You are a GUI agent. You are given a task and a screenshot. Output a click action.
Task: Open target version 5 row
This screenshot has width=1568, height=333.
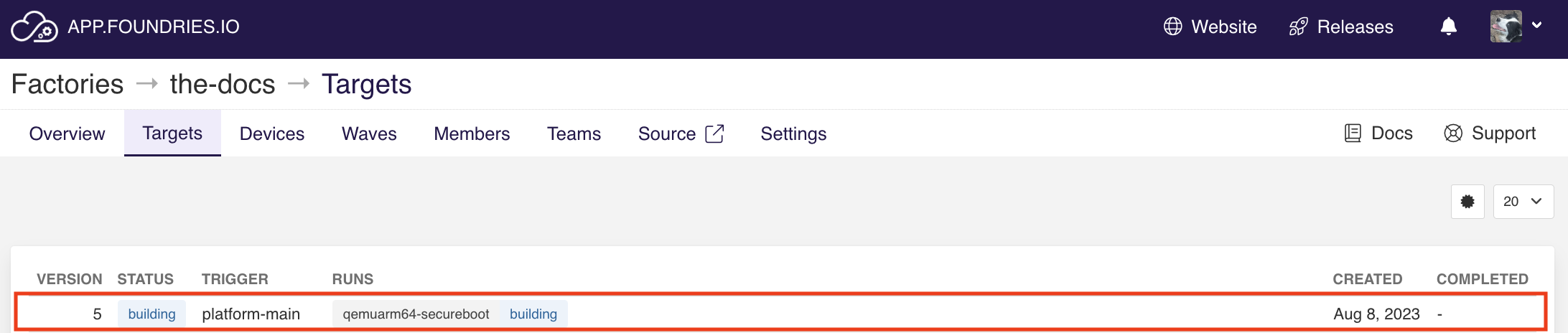pos(97,314)
